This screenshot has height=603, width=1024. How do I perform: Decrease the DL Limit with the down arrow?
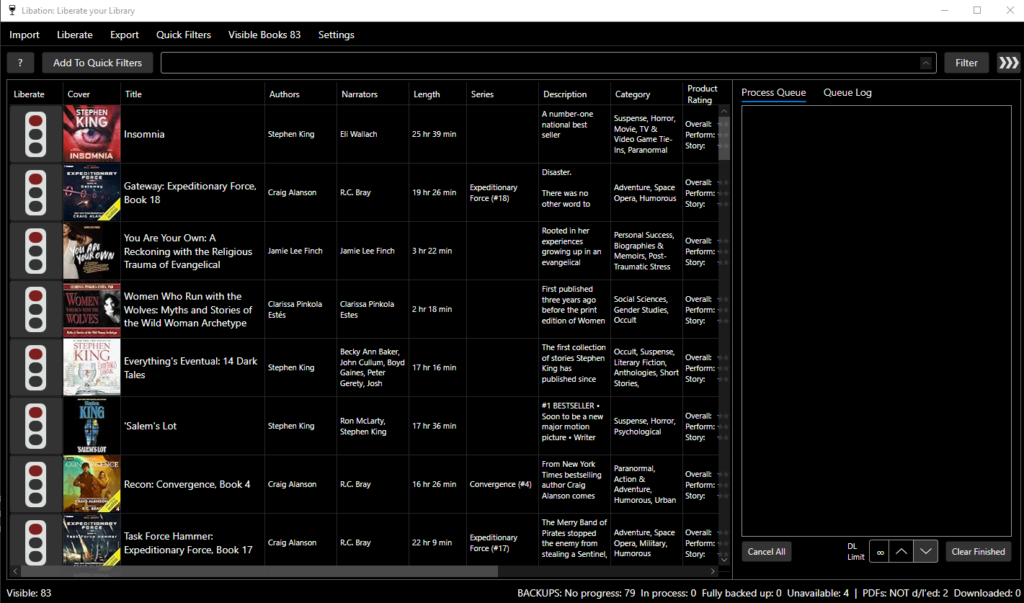click(x=925, y=552)
